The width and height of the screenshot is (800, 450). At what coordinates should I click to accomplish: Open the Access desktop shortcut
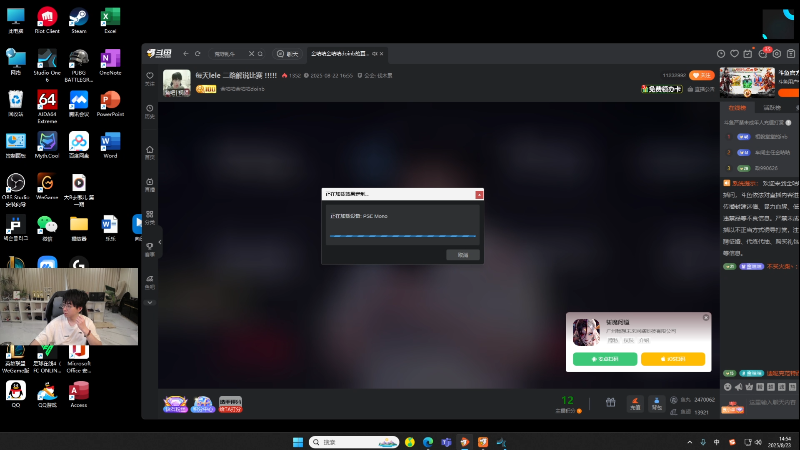79,395
